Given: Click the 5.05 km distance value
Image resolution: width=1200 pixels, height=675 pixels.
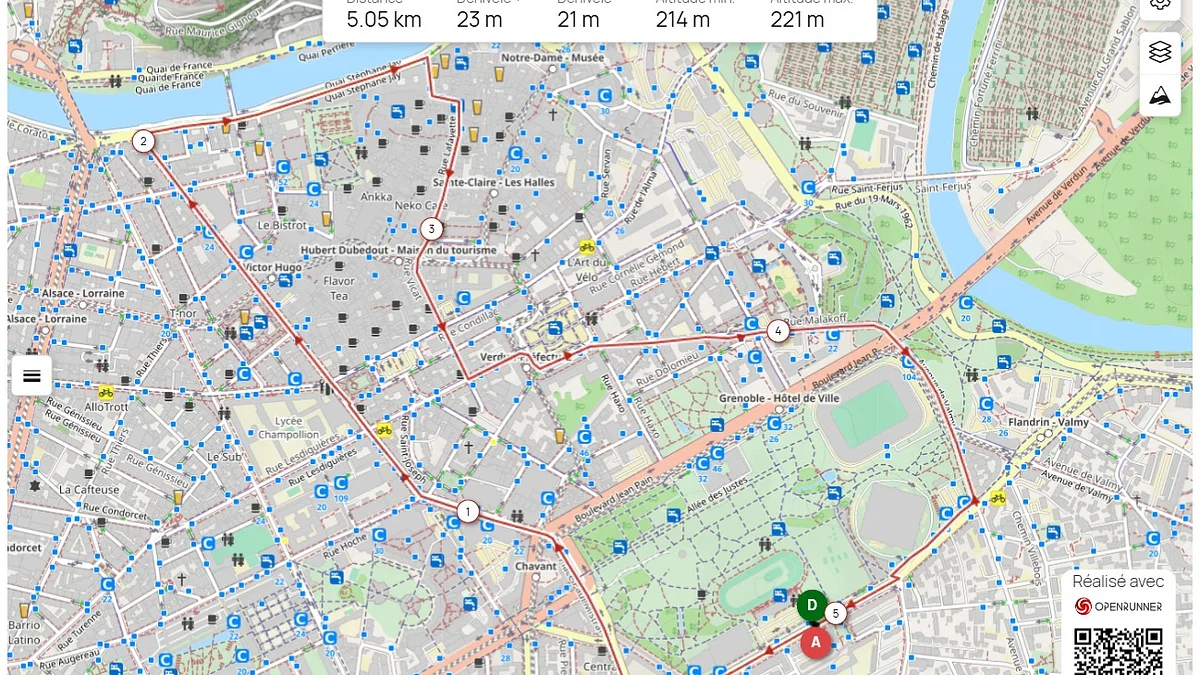Looking at the screenshot, I should tap(384, 19).
